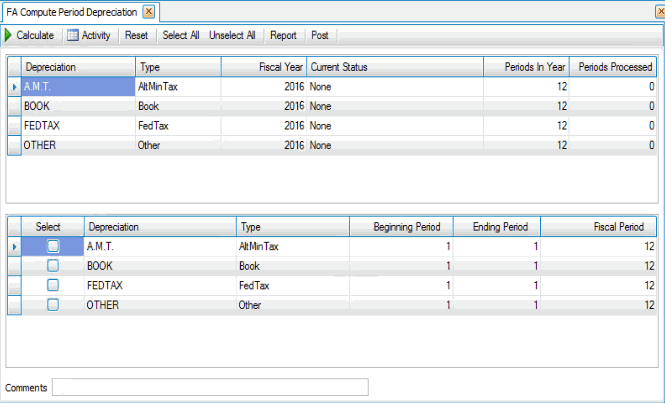The image size is (665, 403).
Task: Click the Reset toolbar button
Action: tap(136, 35)
